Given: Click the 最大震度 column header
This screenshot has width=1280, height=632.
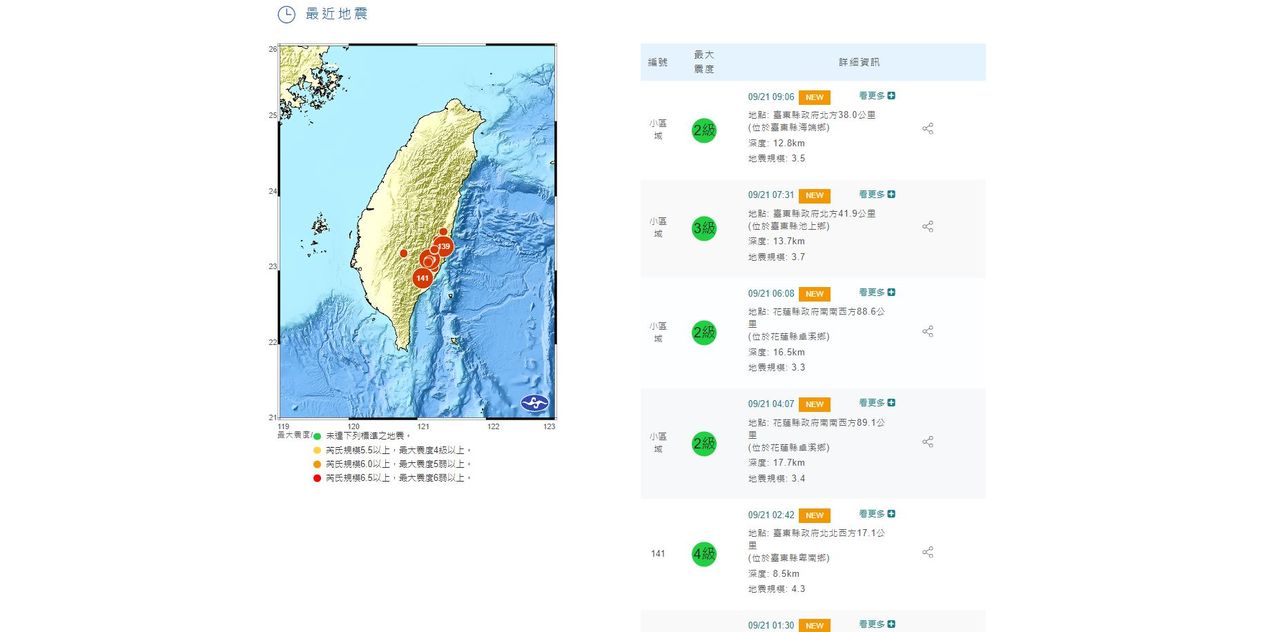Looking at the screenshot, I should pyautogui.click(x=704, y=62).
